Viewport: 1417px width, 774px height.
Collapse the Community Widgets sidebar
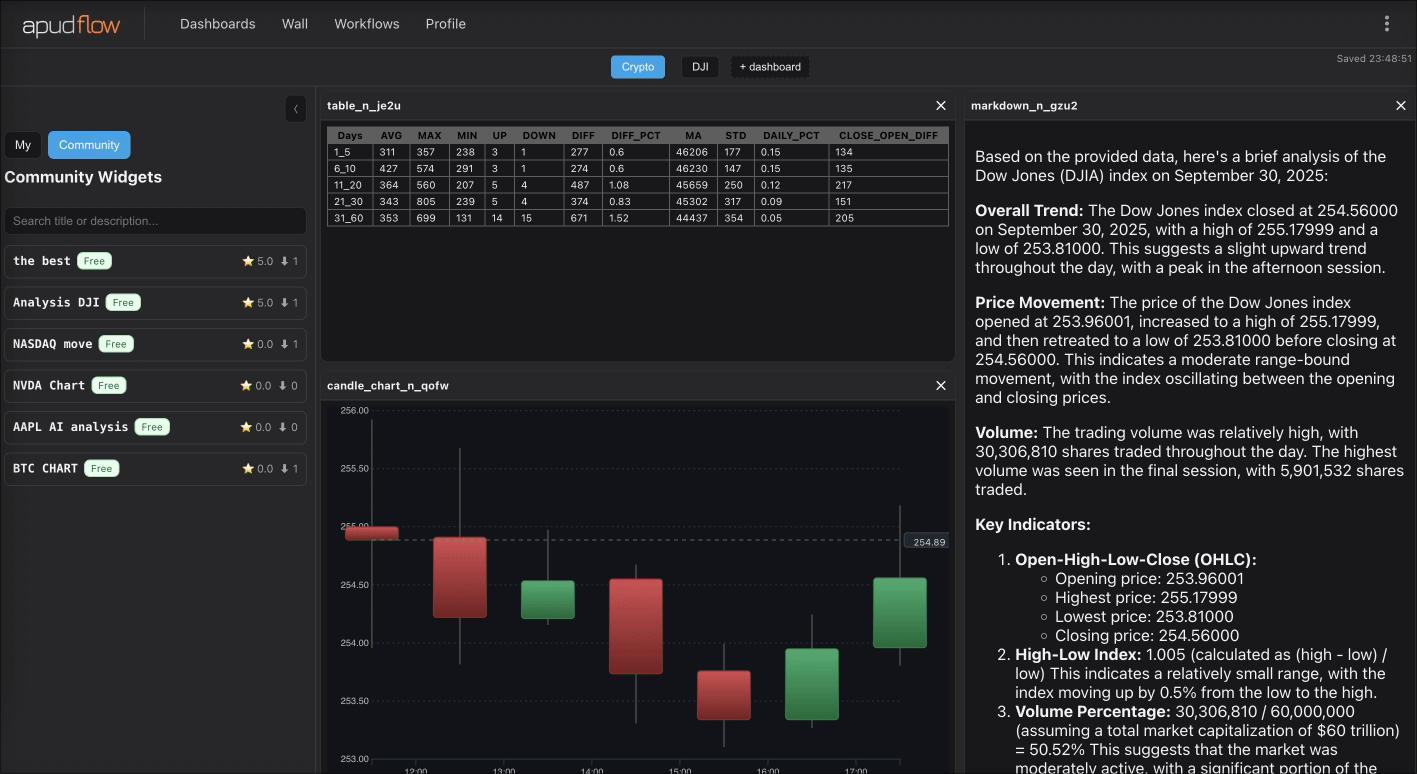point(296,108)
